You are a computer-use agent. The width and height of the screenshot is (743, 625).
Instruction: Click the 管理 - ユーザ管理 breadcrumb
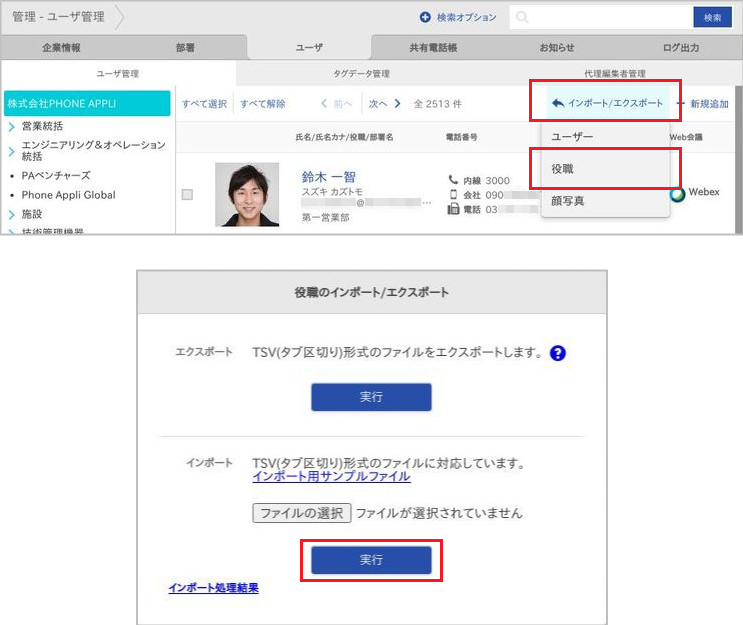click(x=58, y=17)
